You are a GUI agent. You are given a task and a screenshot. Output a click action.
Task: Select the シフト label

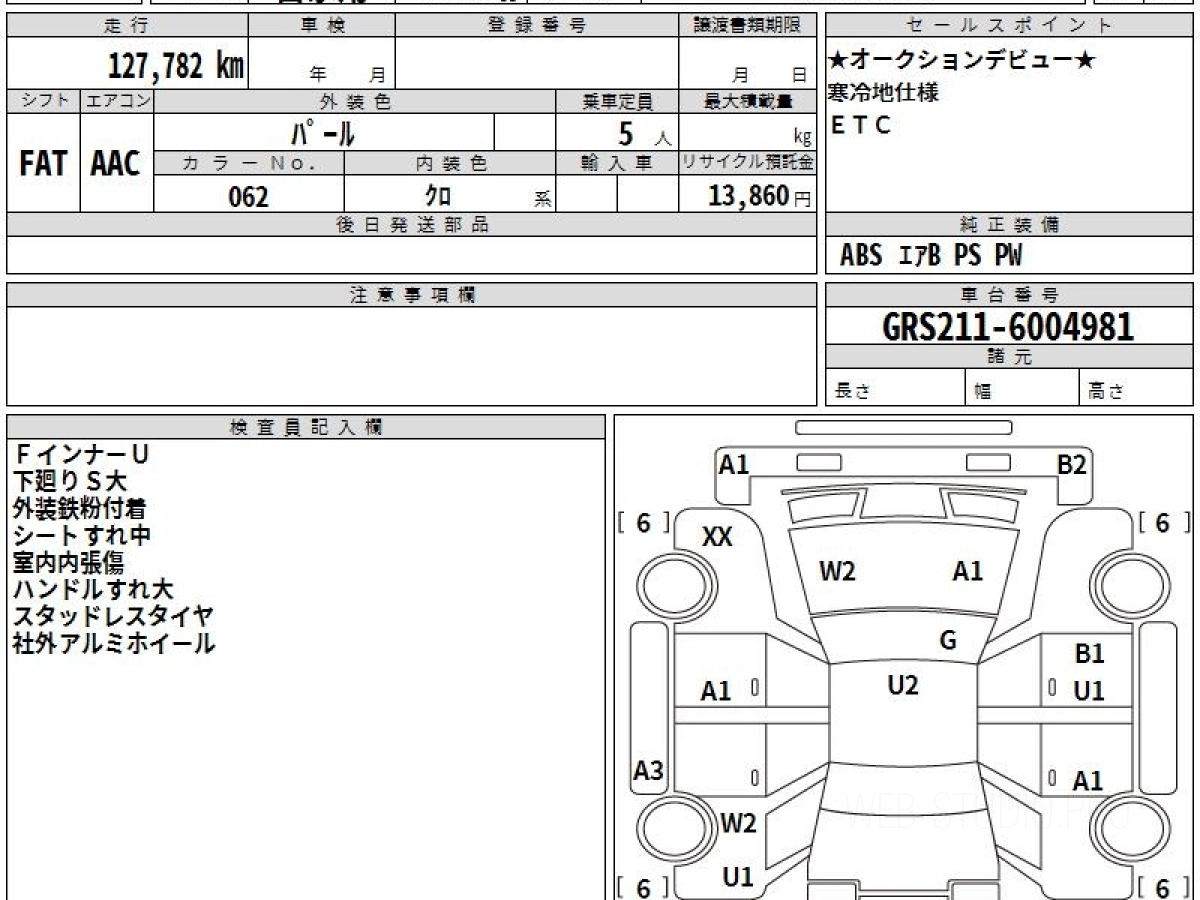point(44,100)
